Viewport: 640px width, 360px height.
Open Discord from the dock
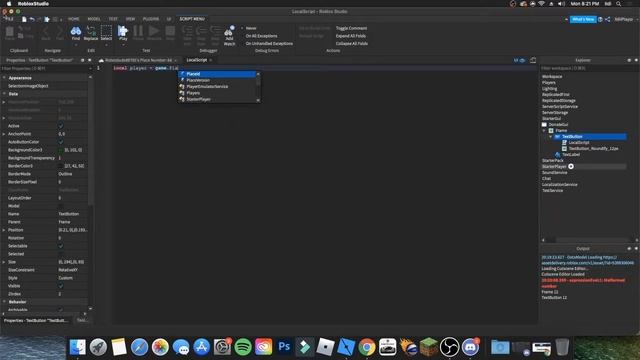tap(470, 347)
